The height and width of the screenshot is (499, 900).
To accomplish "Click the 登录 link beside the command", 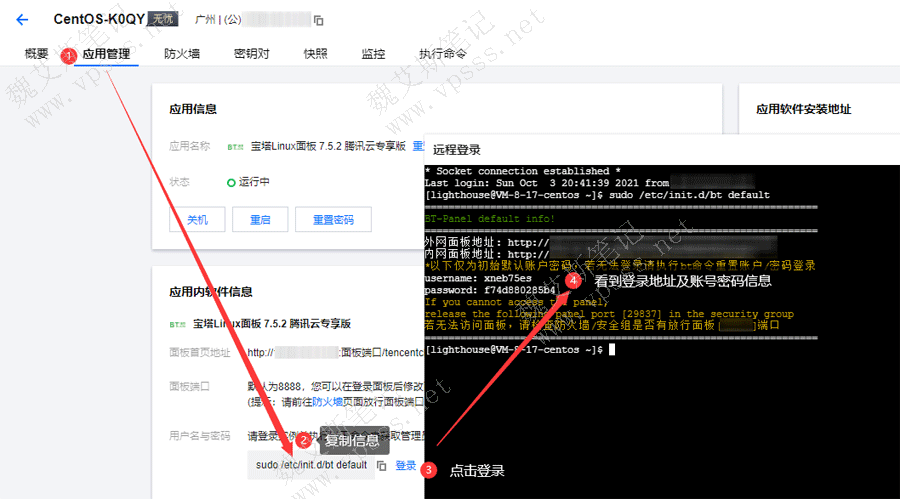I will click(406, 466).
